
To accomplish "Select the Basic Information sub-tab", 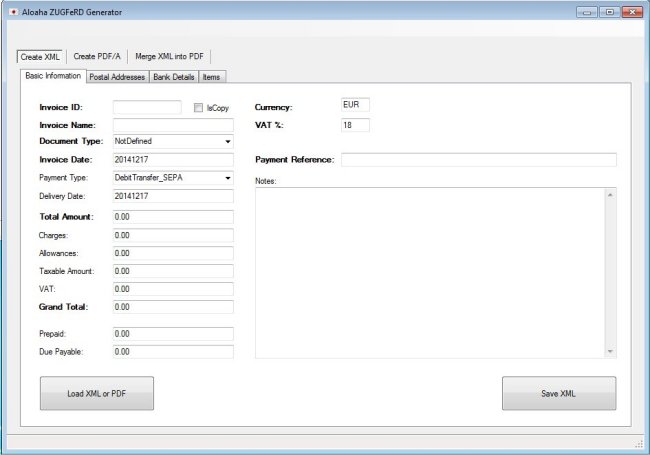I will click(53, 76).
